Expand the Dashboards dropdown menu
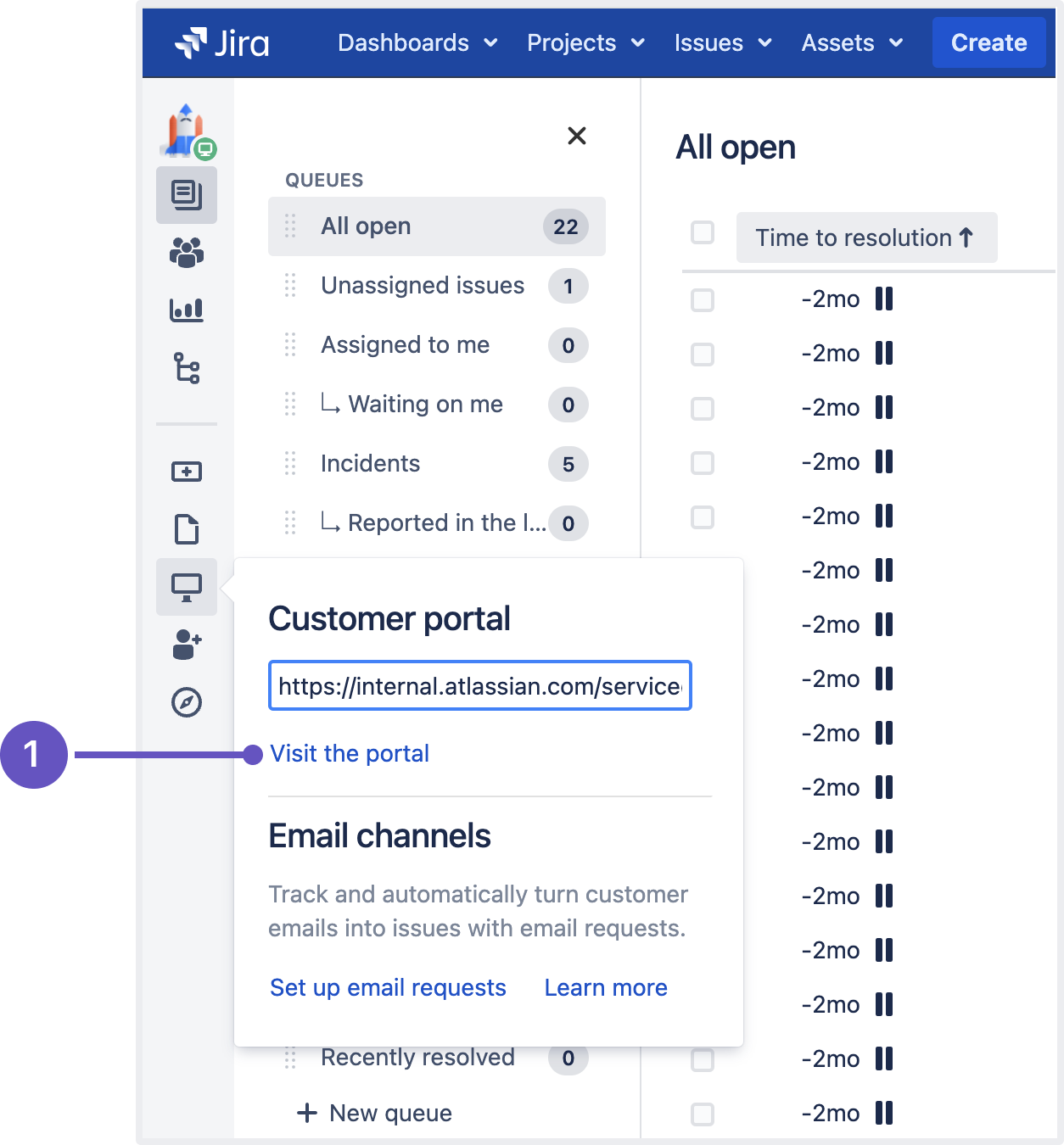The height and width of the screenshot is (1145, 1064). pyautogui.click(x=417, y=42)
